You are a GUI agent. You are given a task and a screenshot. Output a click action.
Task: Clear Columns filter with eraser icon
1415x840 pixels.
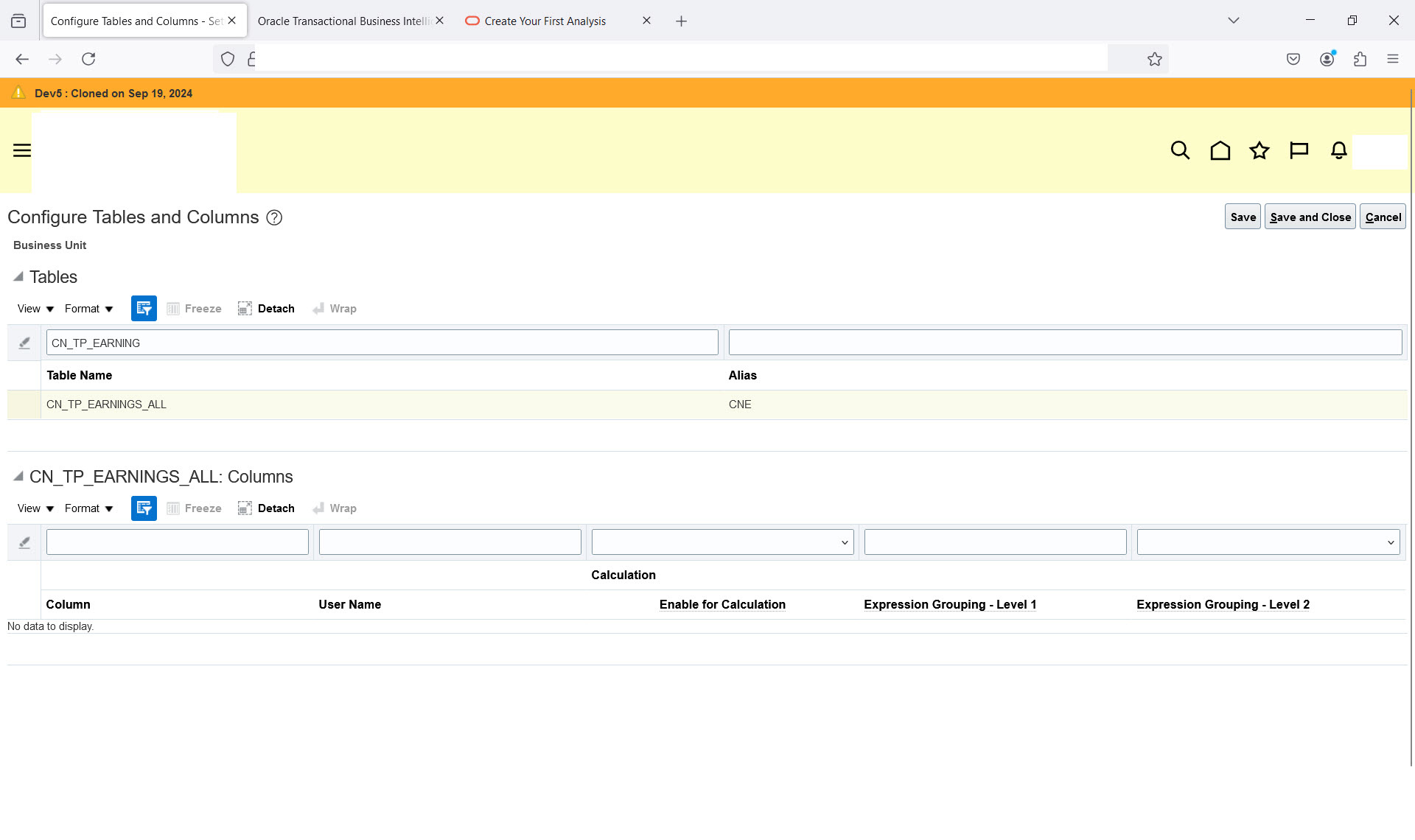24,542
